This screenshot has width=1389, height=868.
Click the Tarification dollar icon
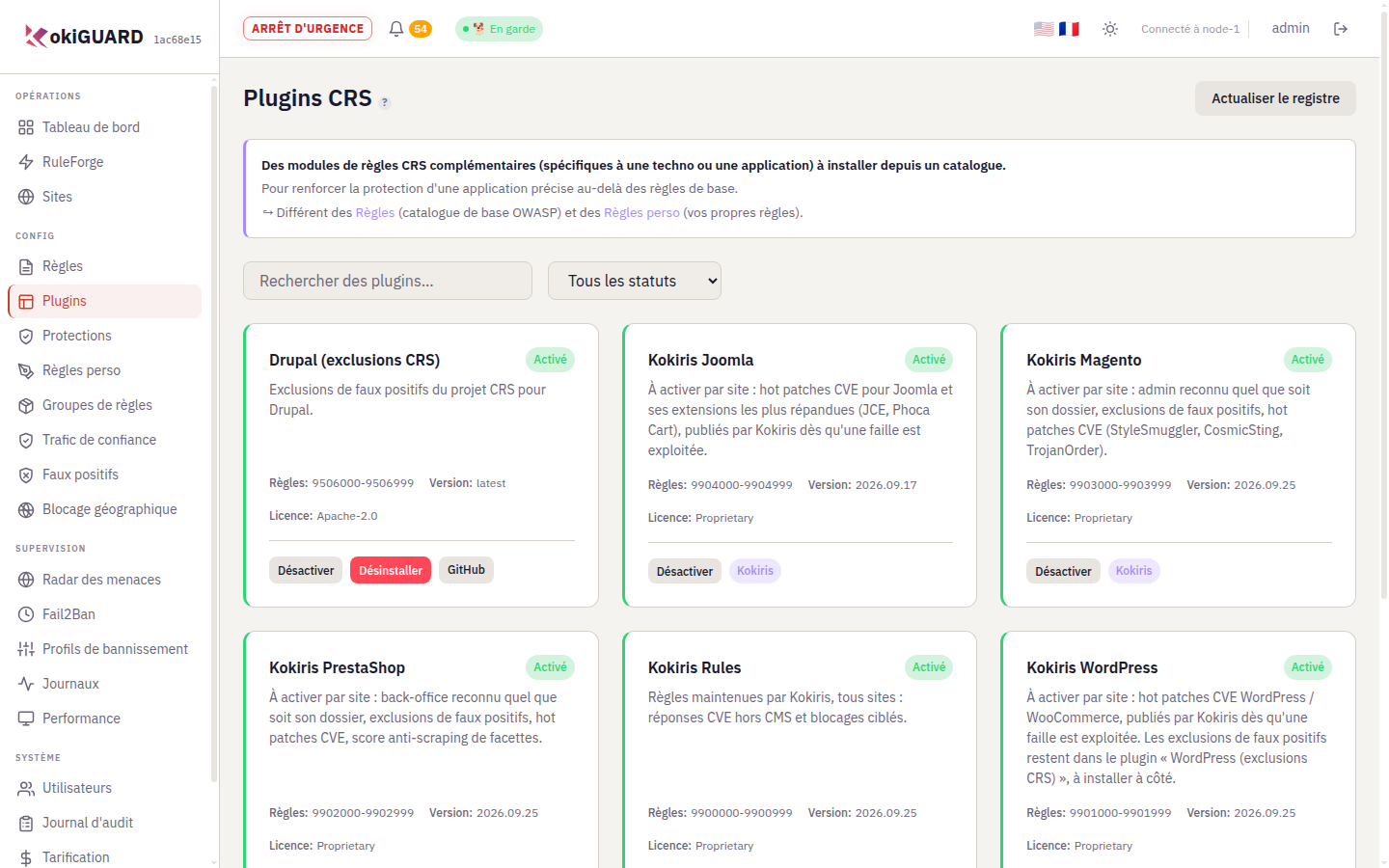point(26,857)
